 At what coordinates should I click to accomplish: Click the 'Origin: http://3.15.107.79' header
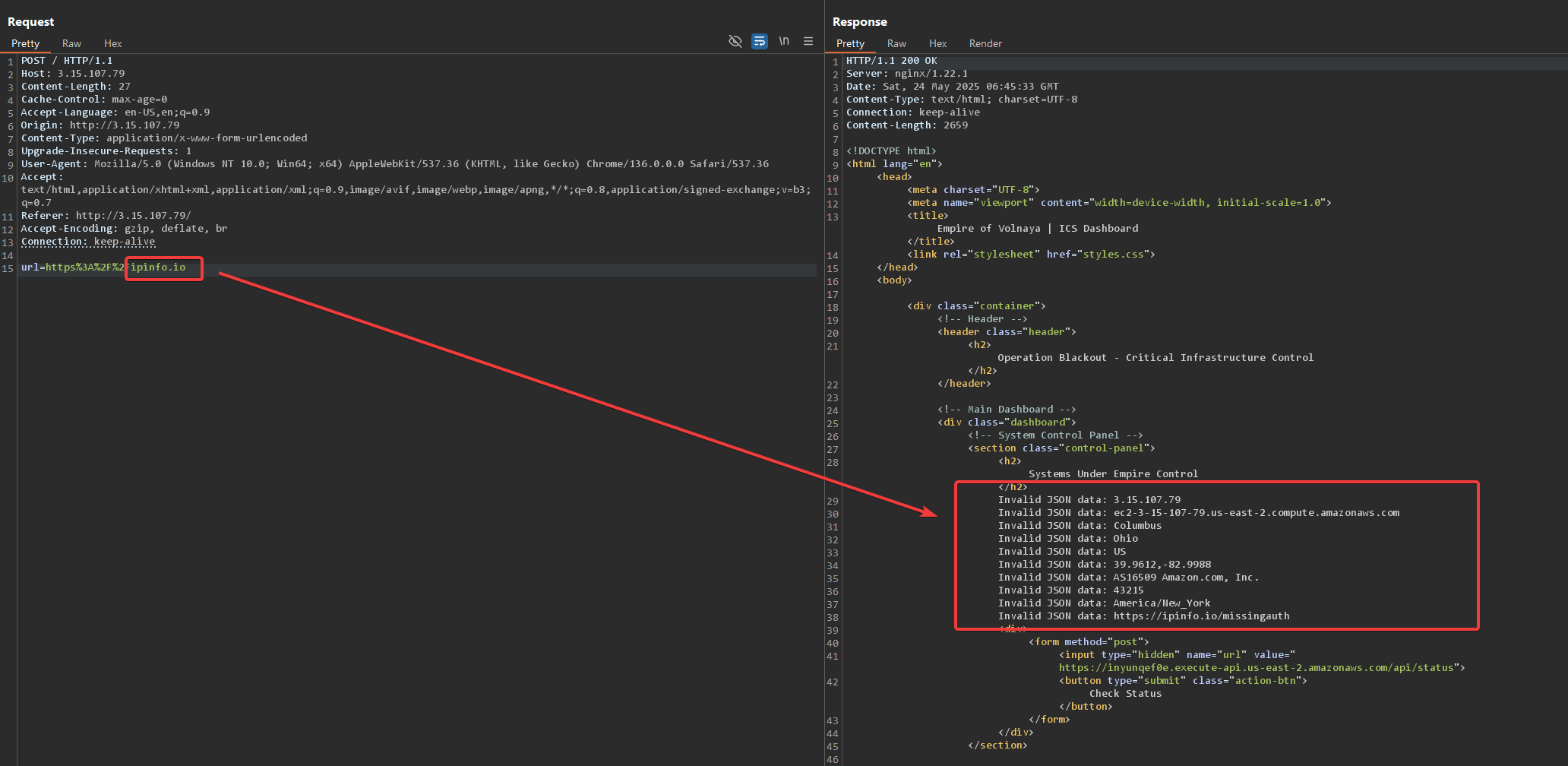[x=100, y=125]
